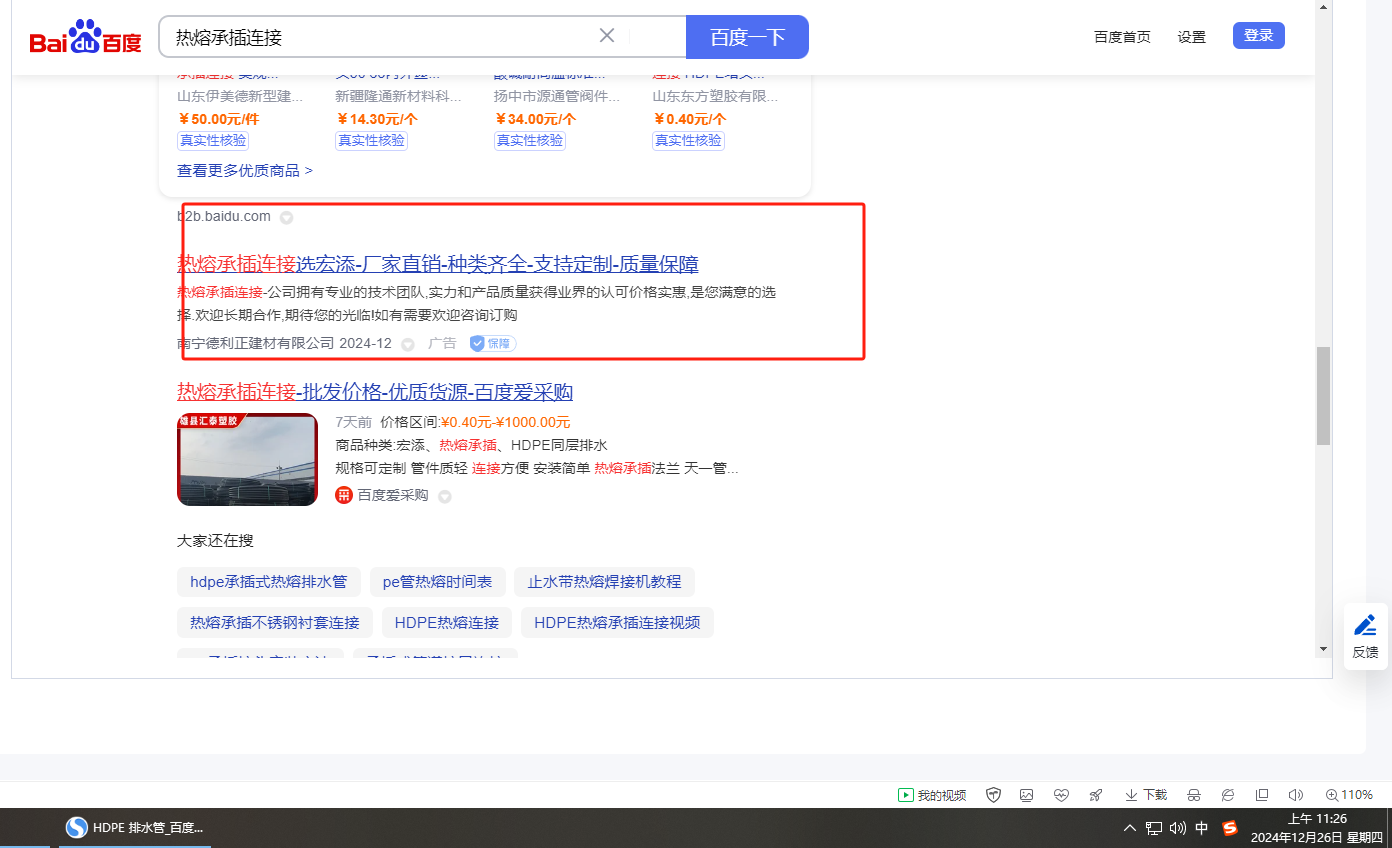The height and width of the screenshot is (848, 1392).
Task: Clear the search box with the X icon
Action: [x=606, y=36]
